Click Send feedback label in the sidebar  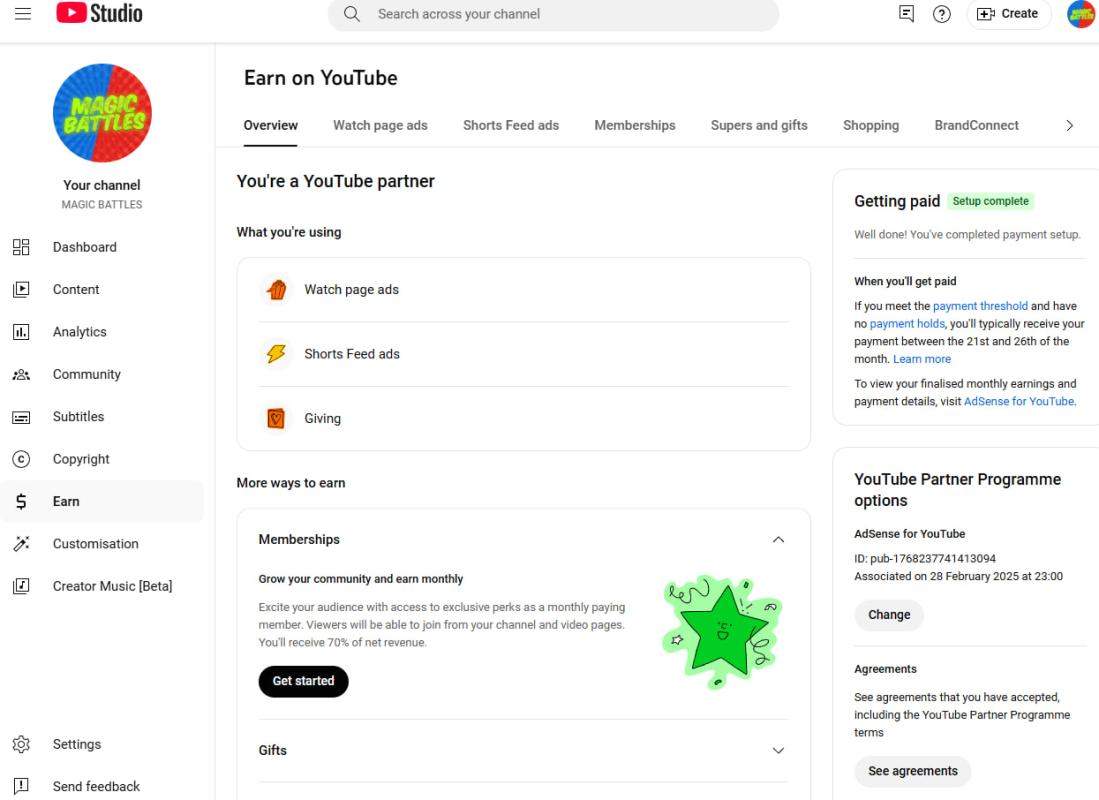[97, 787]
